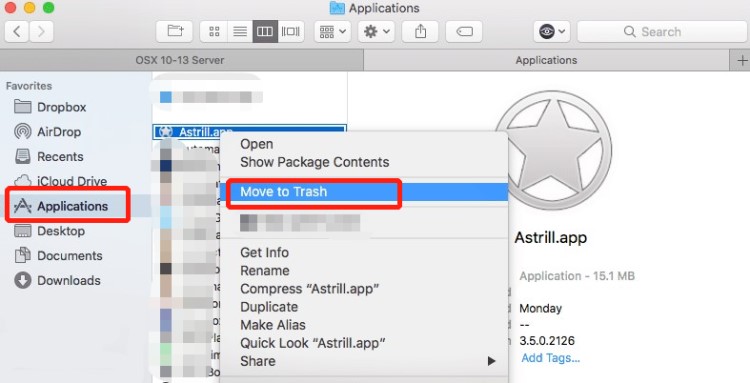Click the Add Tags… link
This screenshot has height=383, width=750.
551,358
